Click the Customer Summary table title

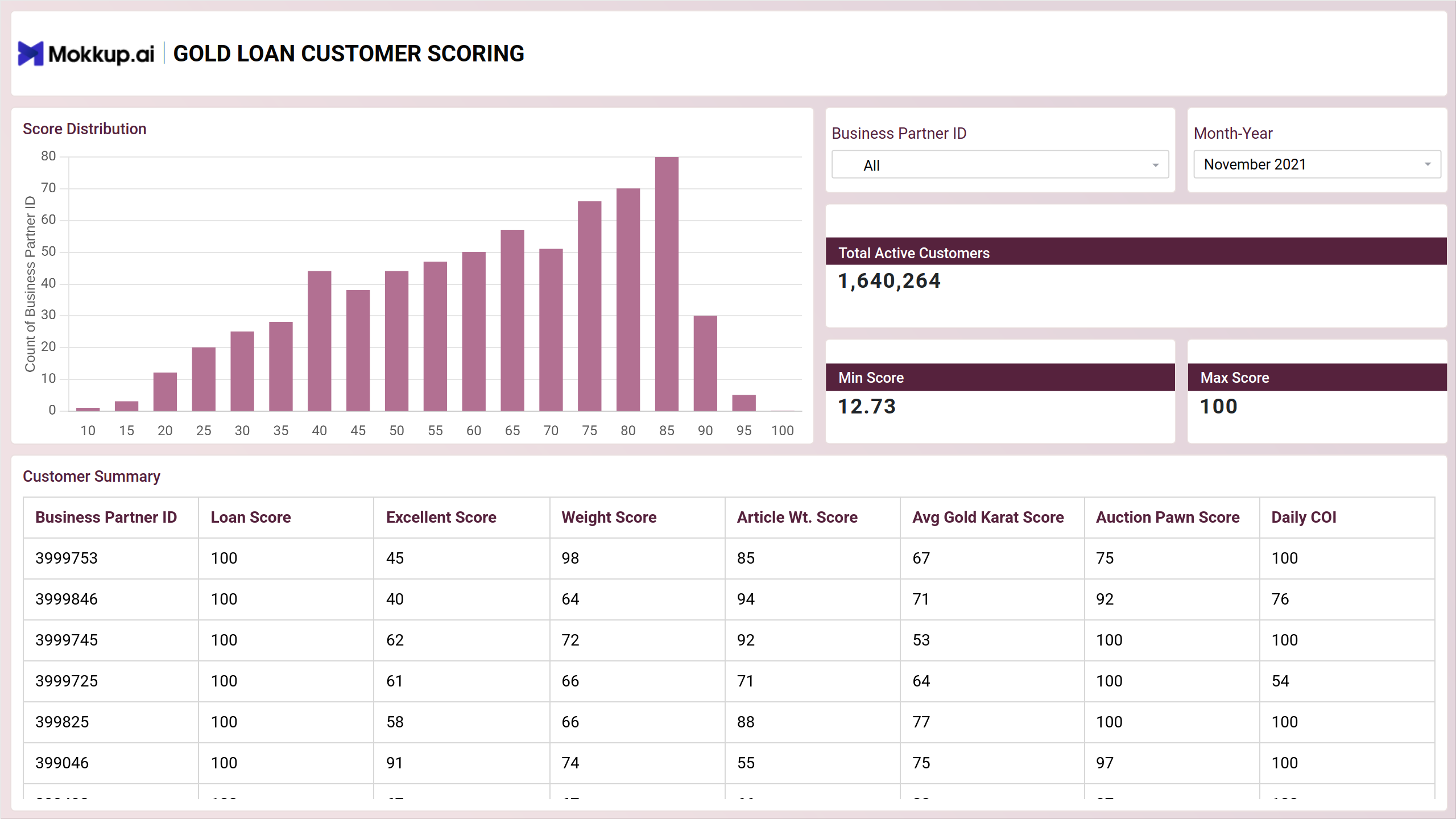92,477
